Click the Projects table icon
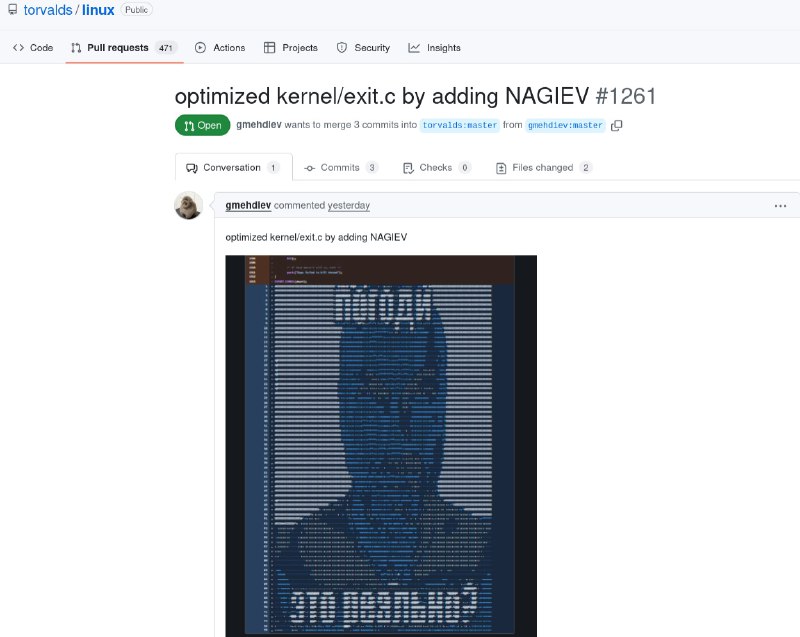The width and height of the screenshot is (800, 637). pos(269,47)
